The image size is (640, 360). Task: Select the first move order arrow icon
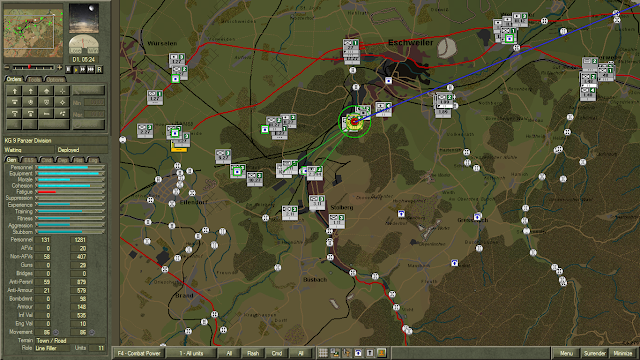pos(15,91)
